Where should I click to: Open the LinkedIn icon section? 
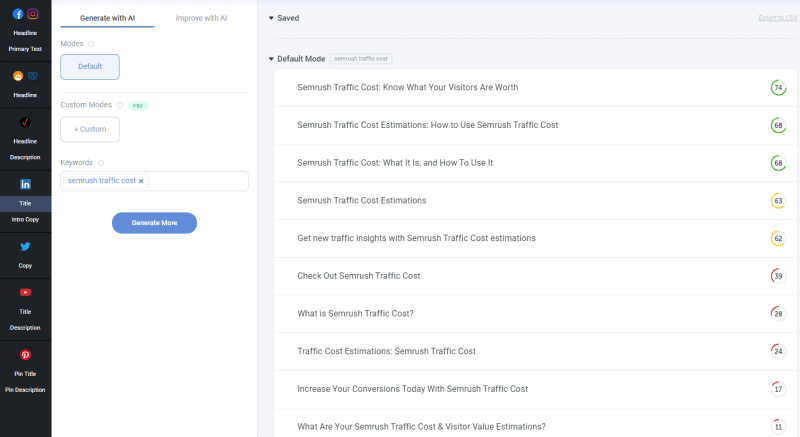point(25,185)
